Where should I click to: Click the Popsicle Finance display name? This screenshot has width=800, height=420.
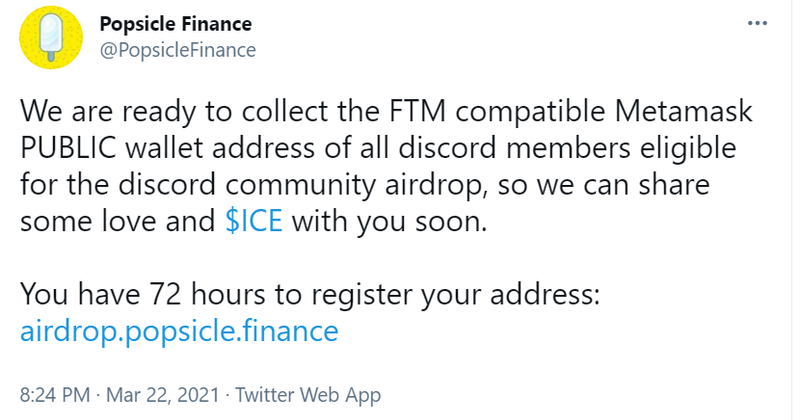(176, 24)
